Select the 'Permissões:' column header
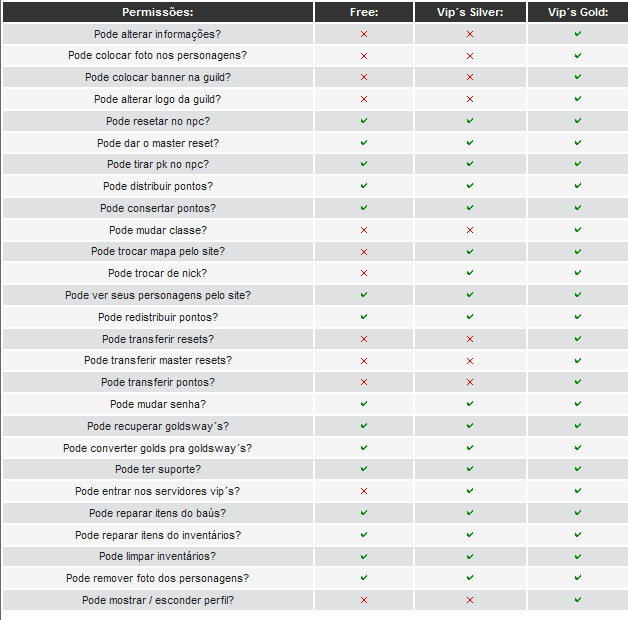The width and height of the screenshot is (628, 620). click(x=158, y=12)
